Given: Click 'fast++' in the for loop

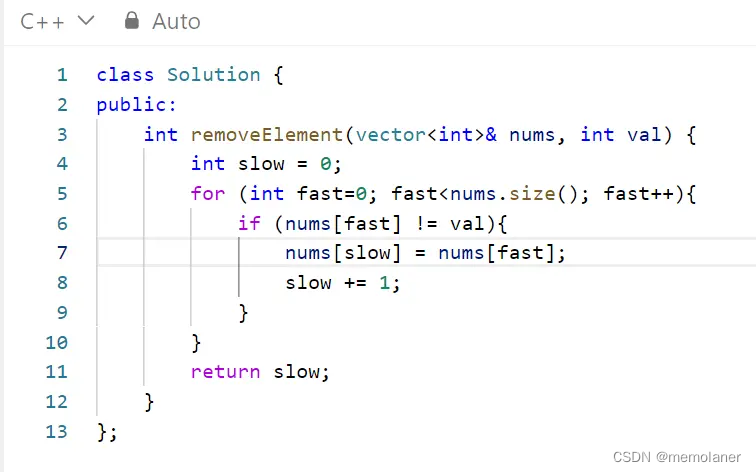Looking at the screenshot, I should coord(638,194).
